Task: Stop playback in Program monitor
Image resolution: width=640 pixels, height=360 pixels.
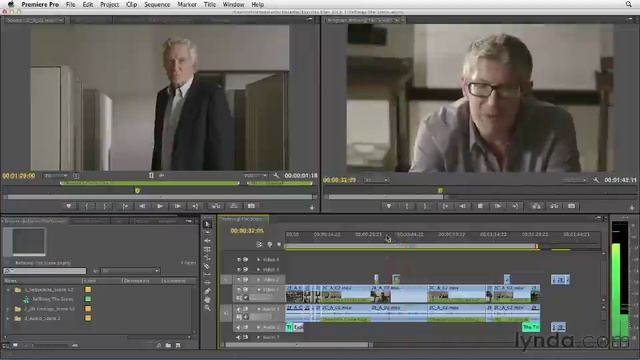Action: pos(480,206)
